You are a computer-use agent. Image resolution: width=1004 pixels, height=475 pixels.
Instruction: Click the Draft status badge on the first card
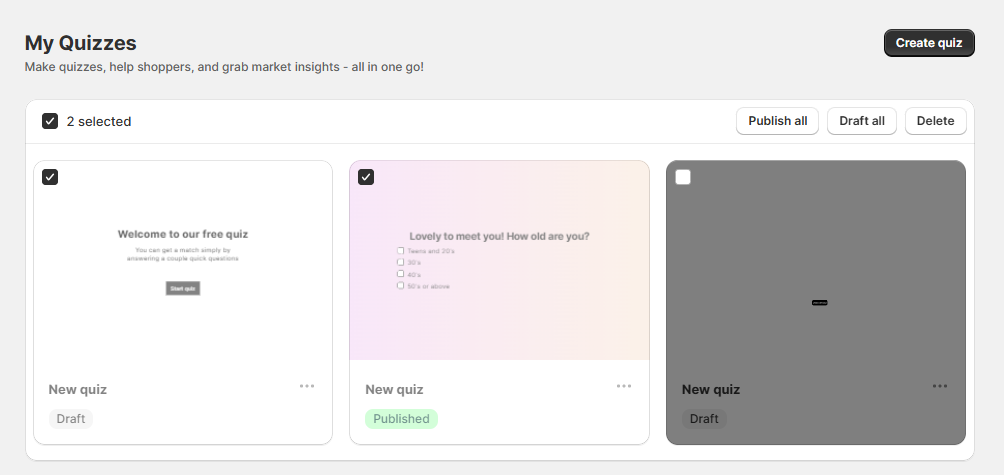click(71, 419)
